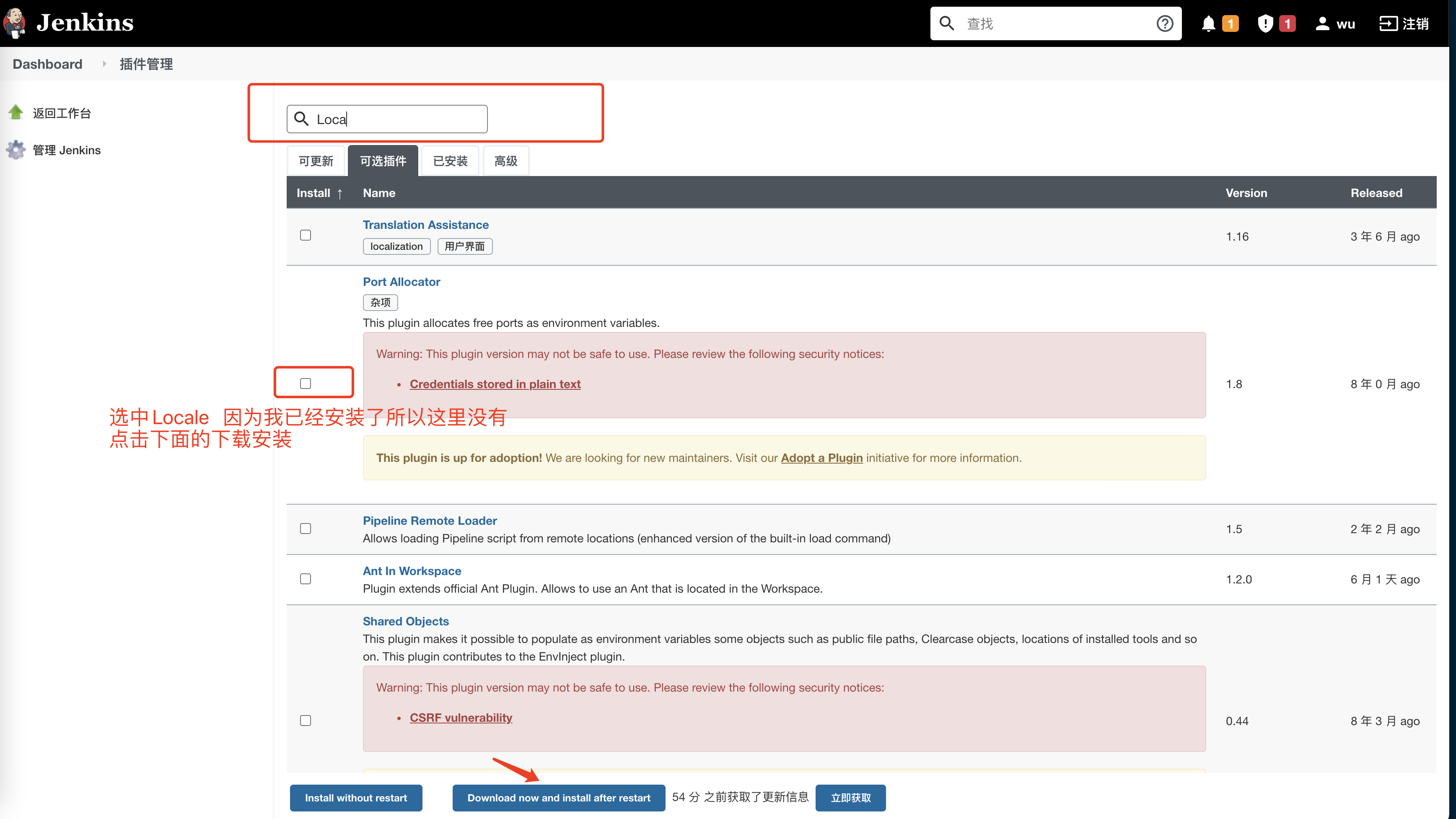Click Shared Objects version 0.44
1456x819 pixels.
(x=1237, y=721)
